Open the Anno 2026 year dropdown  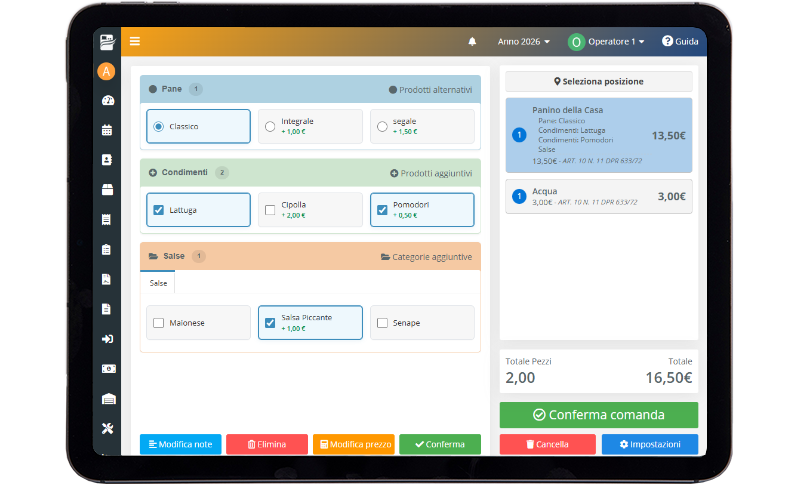(523, 42)
